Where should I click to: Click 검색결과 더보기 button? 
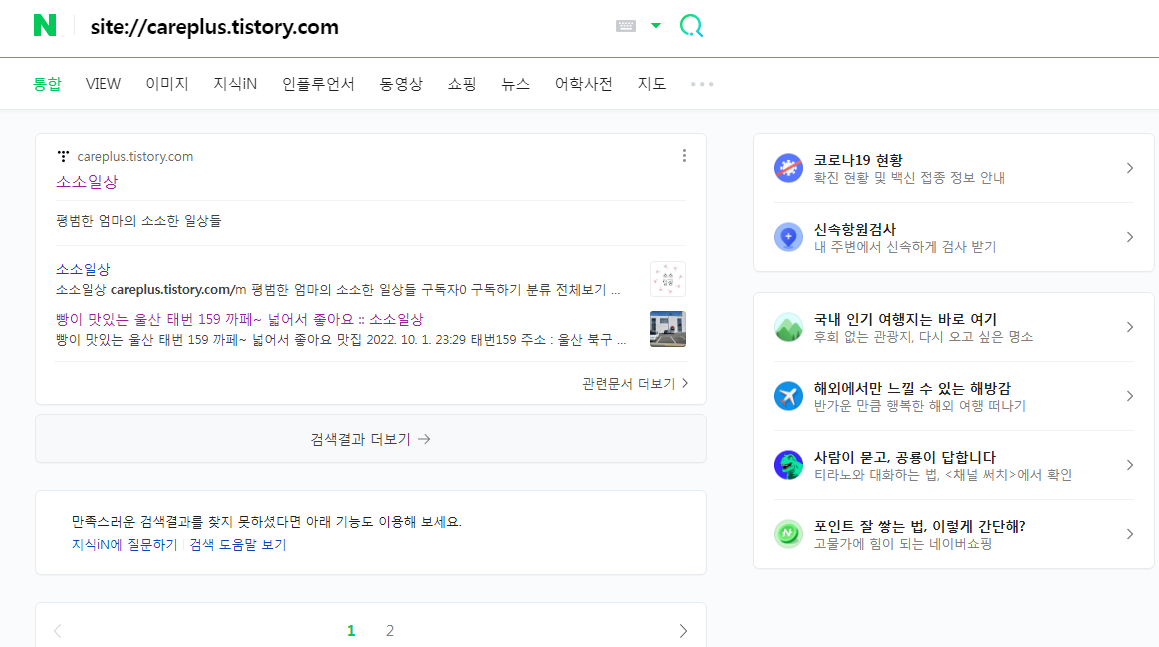tap(371, 439)
